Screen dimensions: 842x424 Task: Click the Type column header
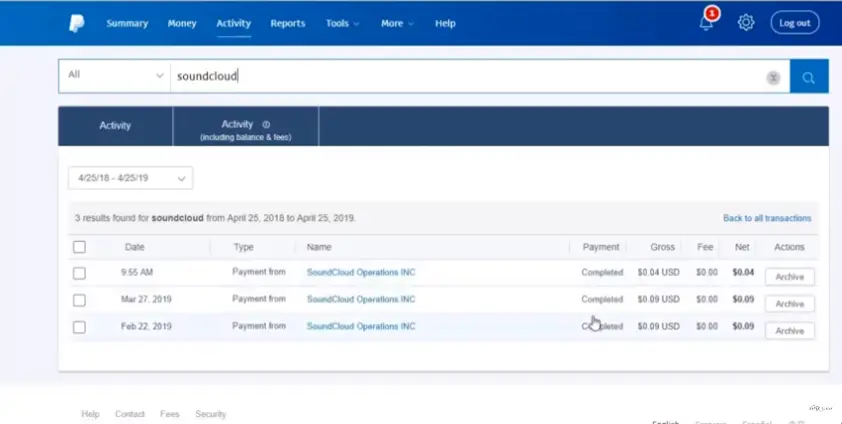(243, 247)
